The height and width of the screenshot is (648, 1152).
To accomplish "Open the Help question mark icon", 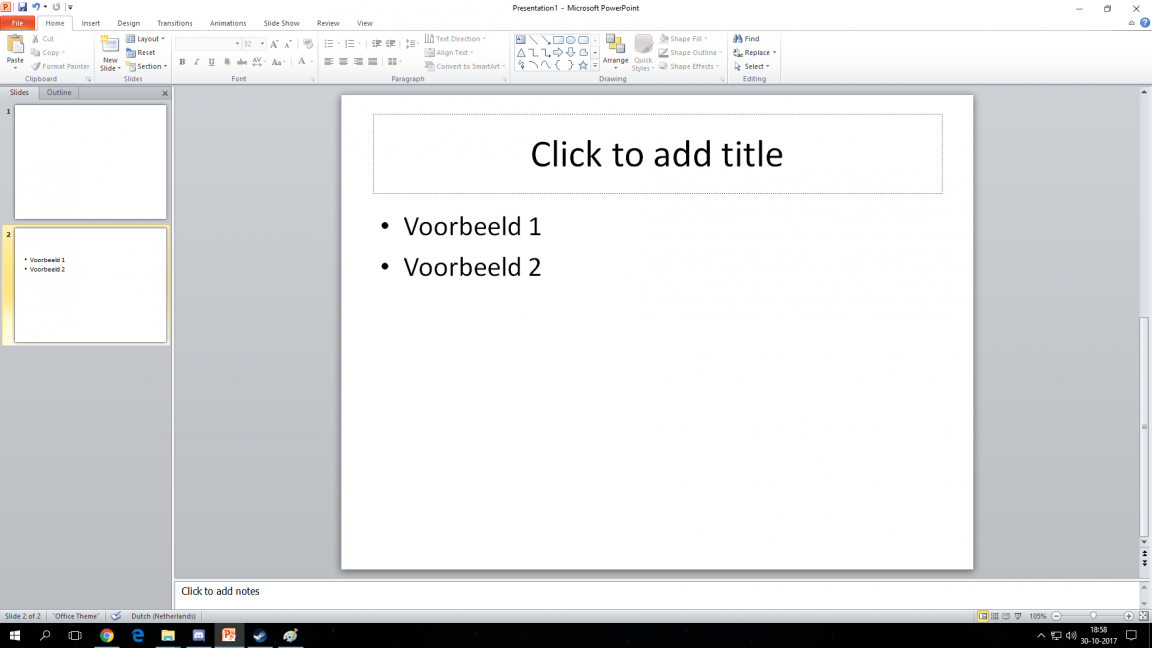I will tap(1145, 23).
